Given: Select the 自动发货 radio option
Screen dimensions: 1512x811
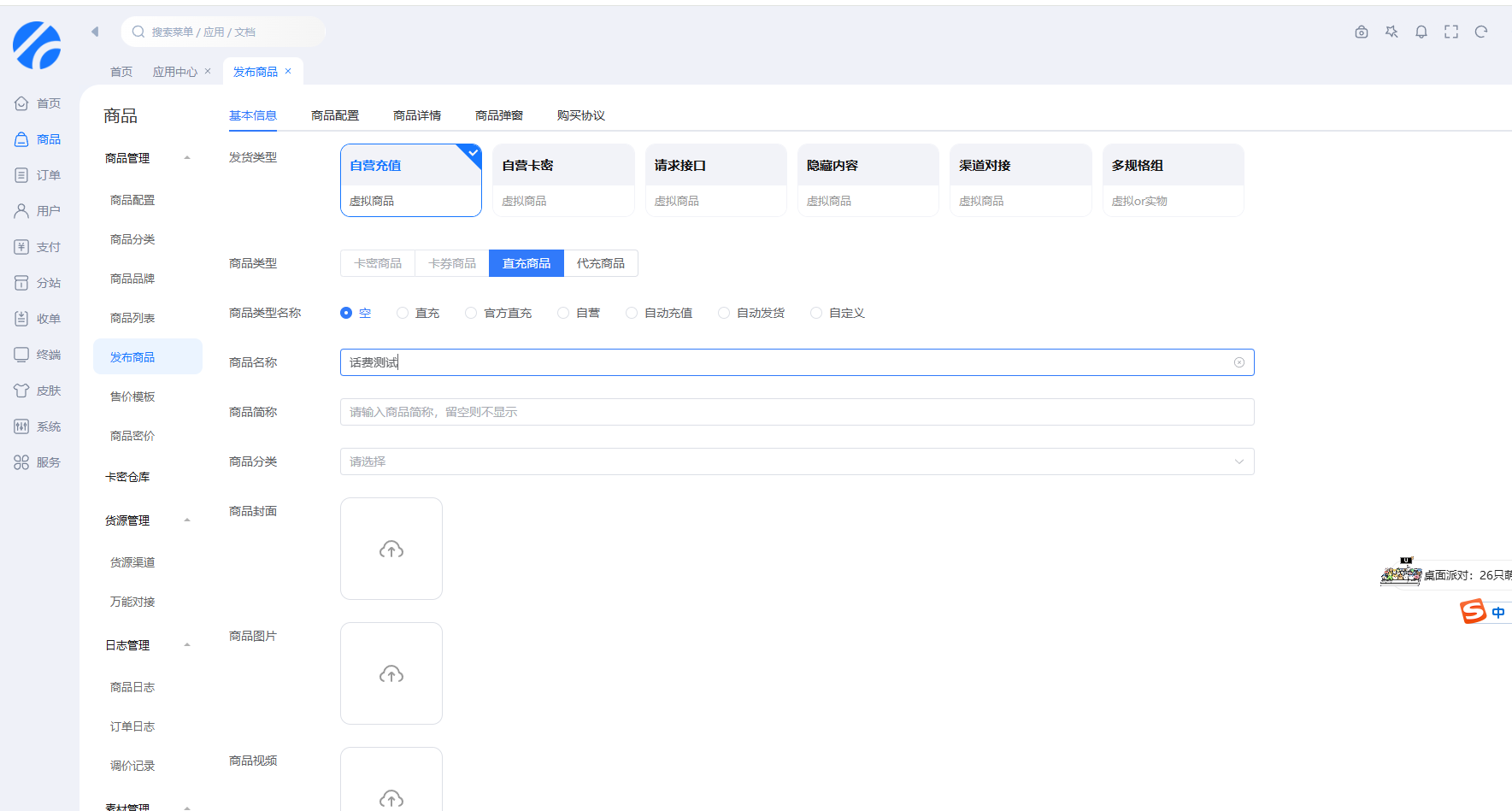Looking at the screenshot, I should tap(725, 313).
